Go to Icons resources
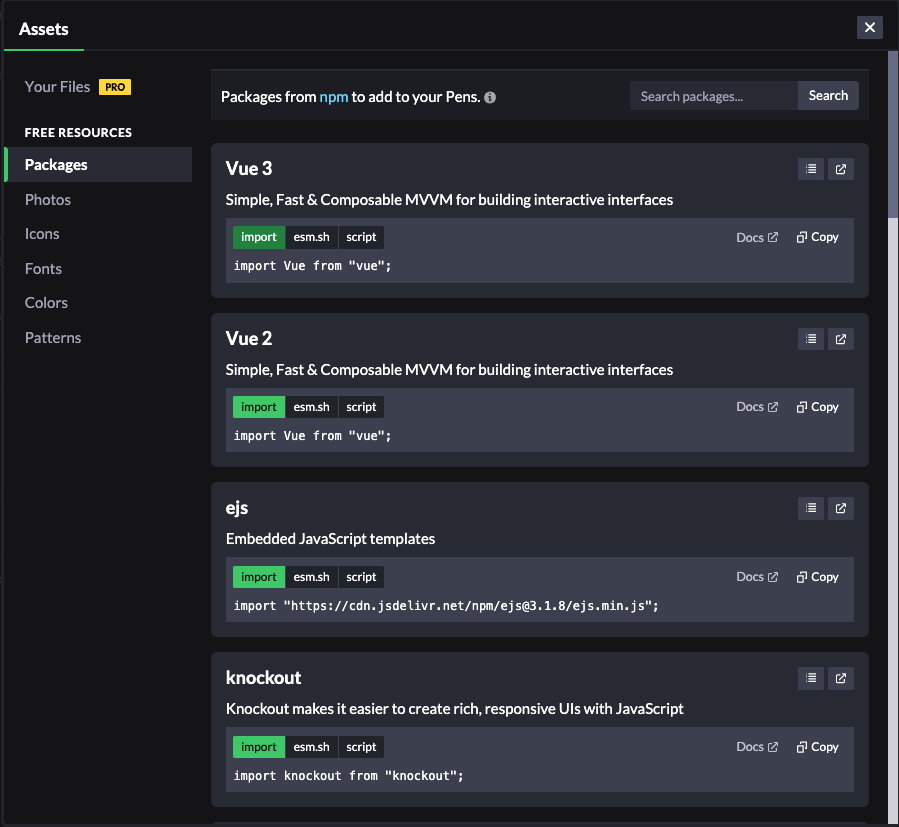 tap(42, 234)
